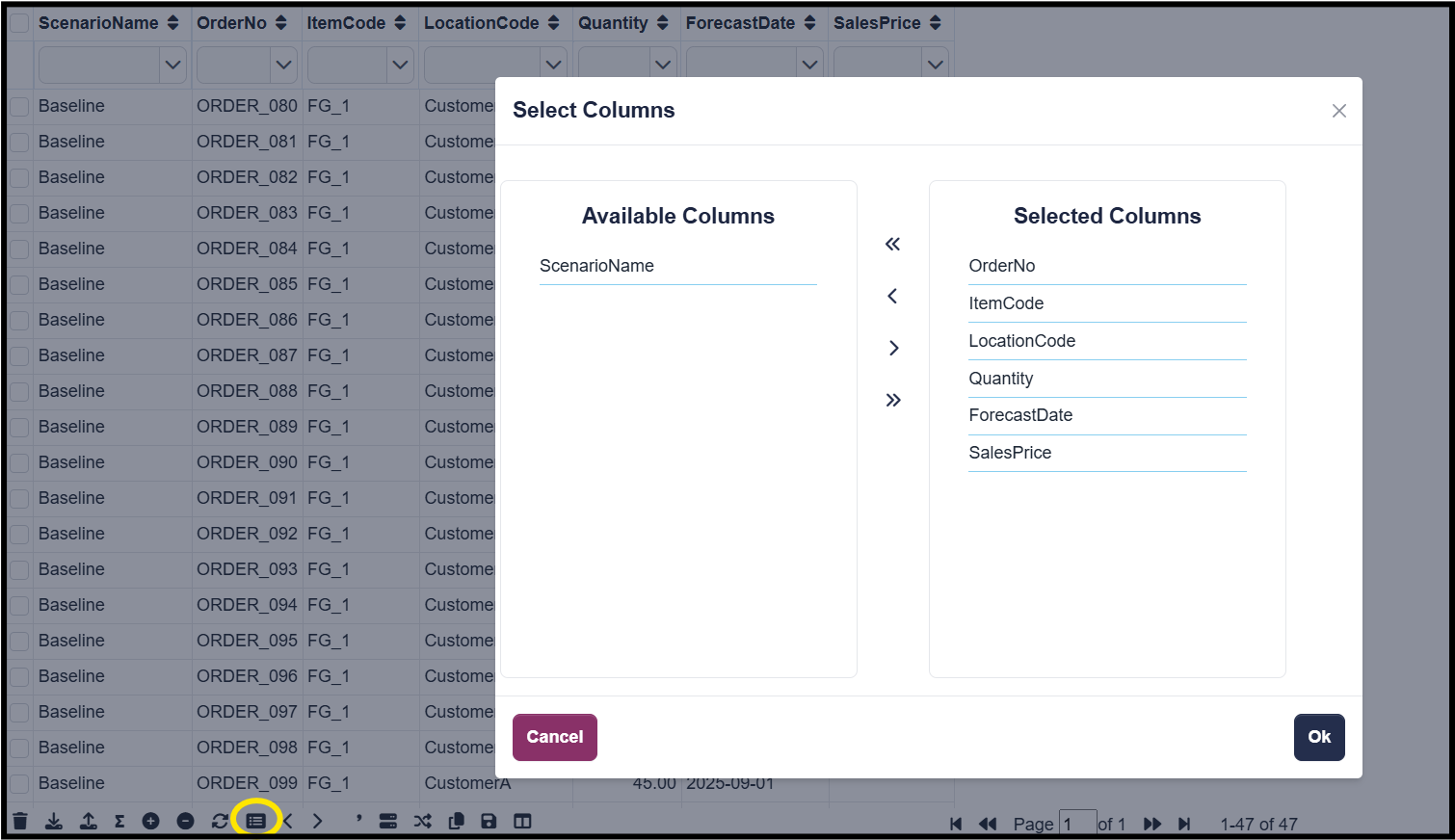The width and height of the screenshot is (1455, 840).
Task: Select the delete rows trash icon
Action: (x=21, y=821)
